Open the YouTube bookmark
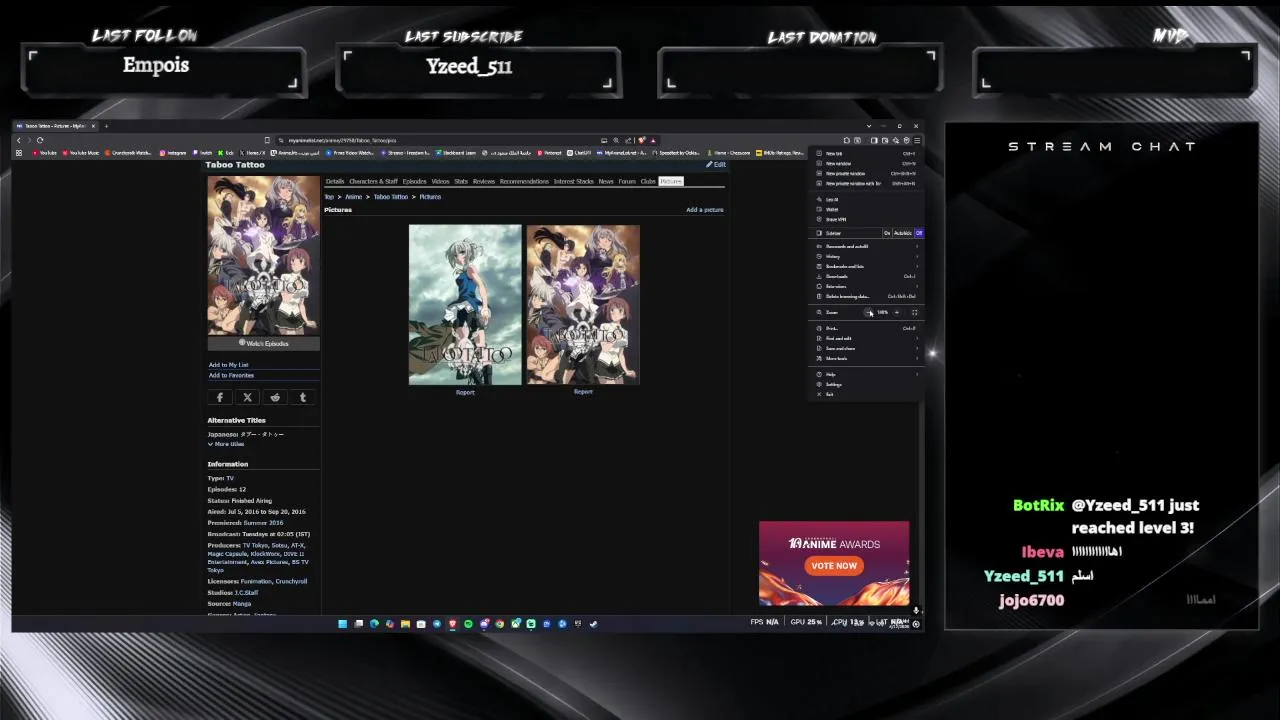1280x720 pixels. [44, 153]
